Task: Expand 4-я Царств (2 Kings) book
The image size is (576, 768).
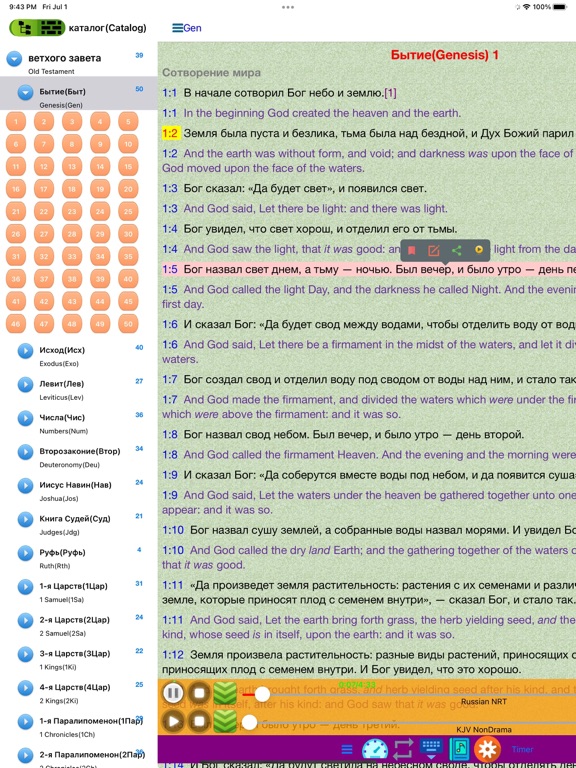Action: (x=25, y=688)
